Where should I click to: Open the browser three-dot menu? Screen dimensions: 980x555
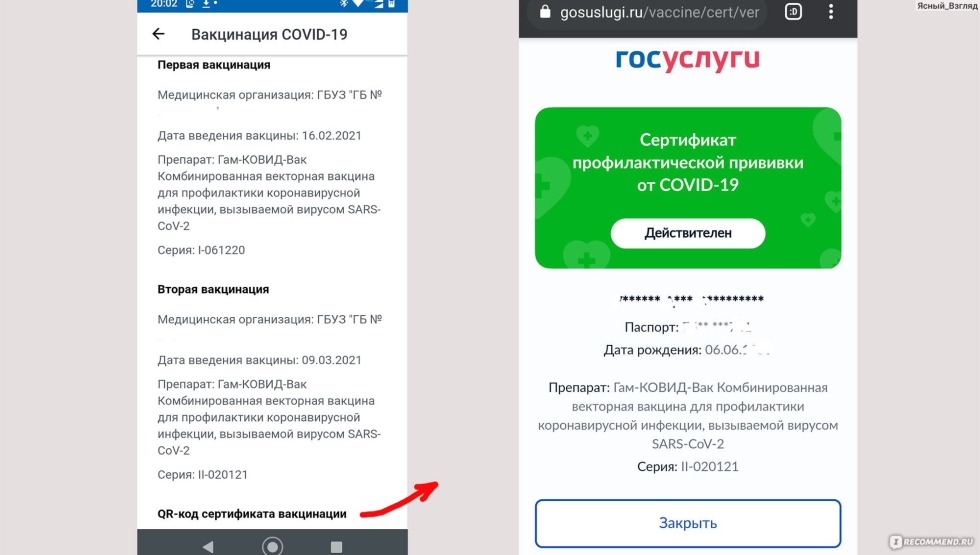tap(831, 12)
